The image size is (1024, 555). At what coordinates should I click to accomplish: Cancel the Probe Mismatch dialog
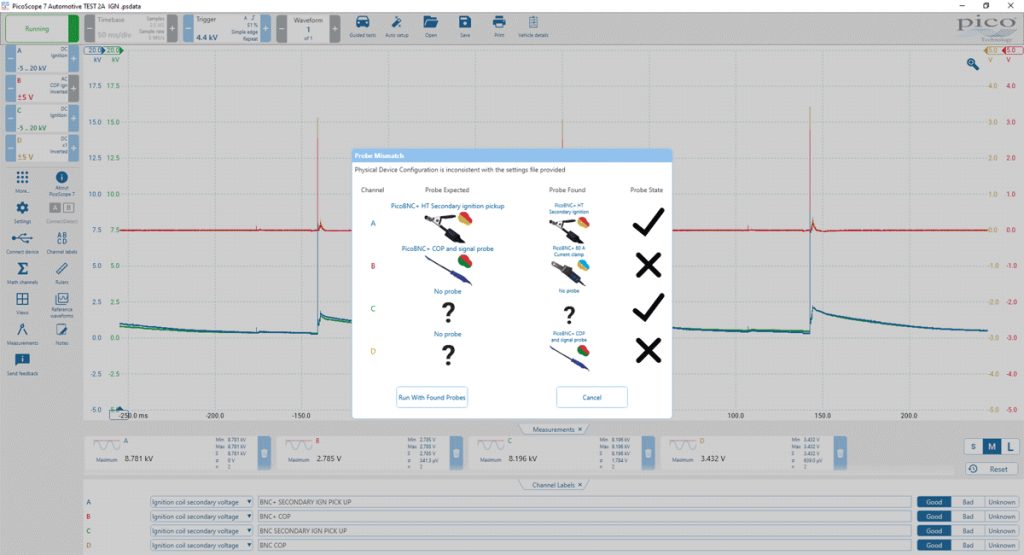click(592, 397)
